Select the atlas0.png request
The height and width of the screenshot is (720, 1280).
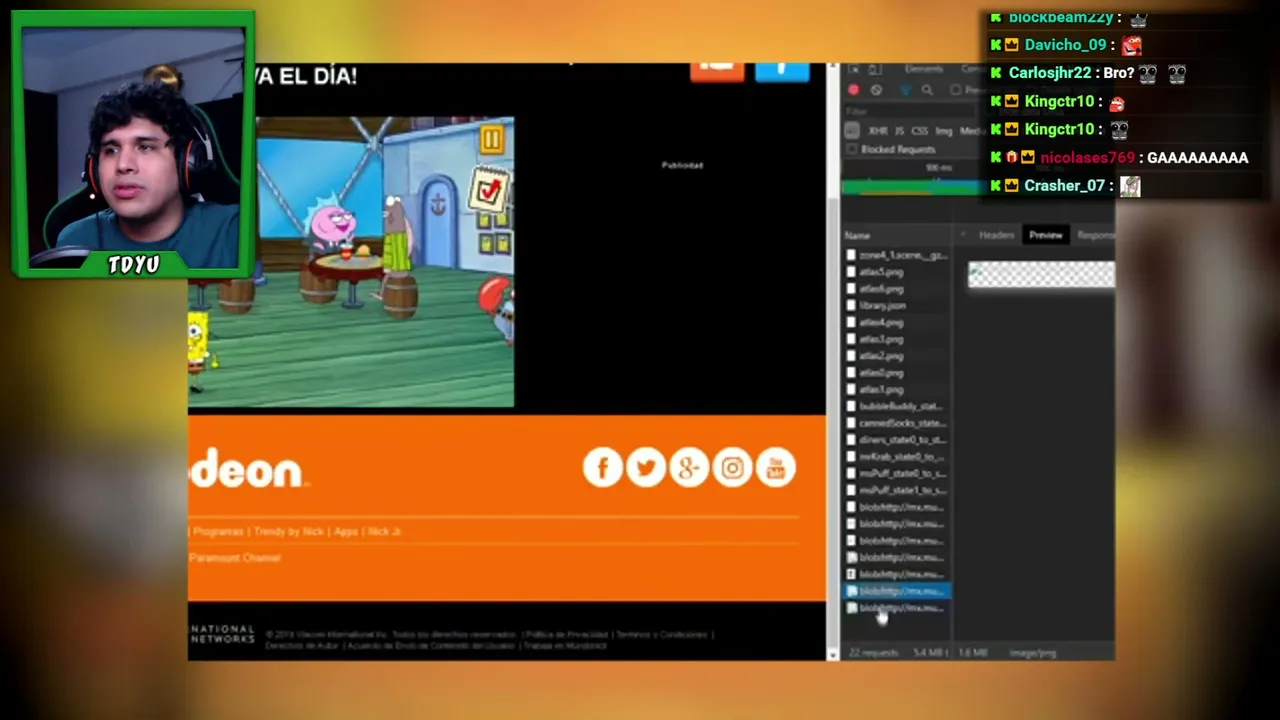(896, 373)
